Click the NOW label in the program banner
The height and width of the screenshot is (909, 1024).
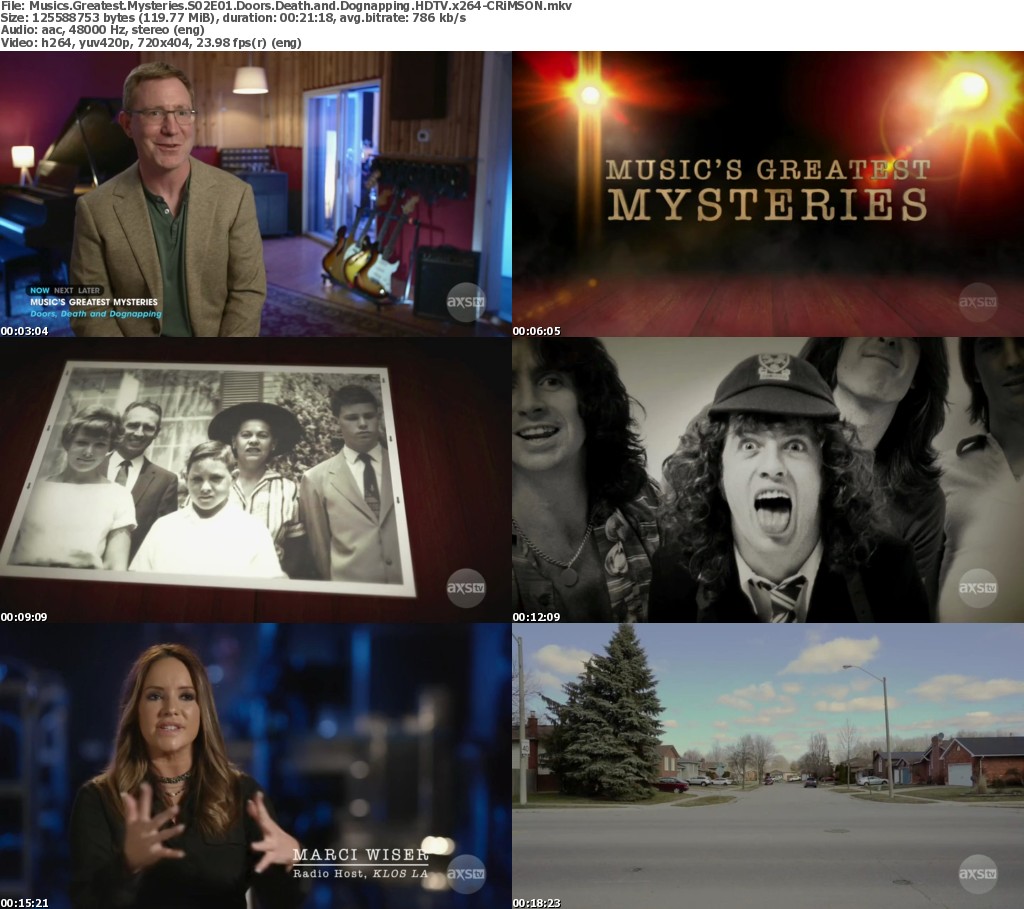tap(39, 290)
